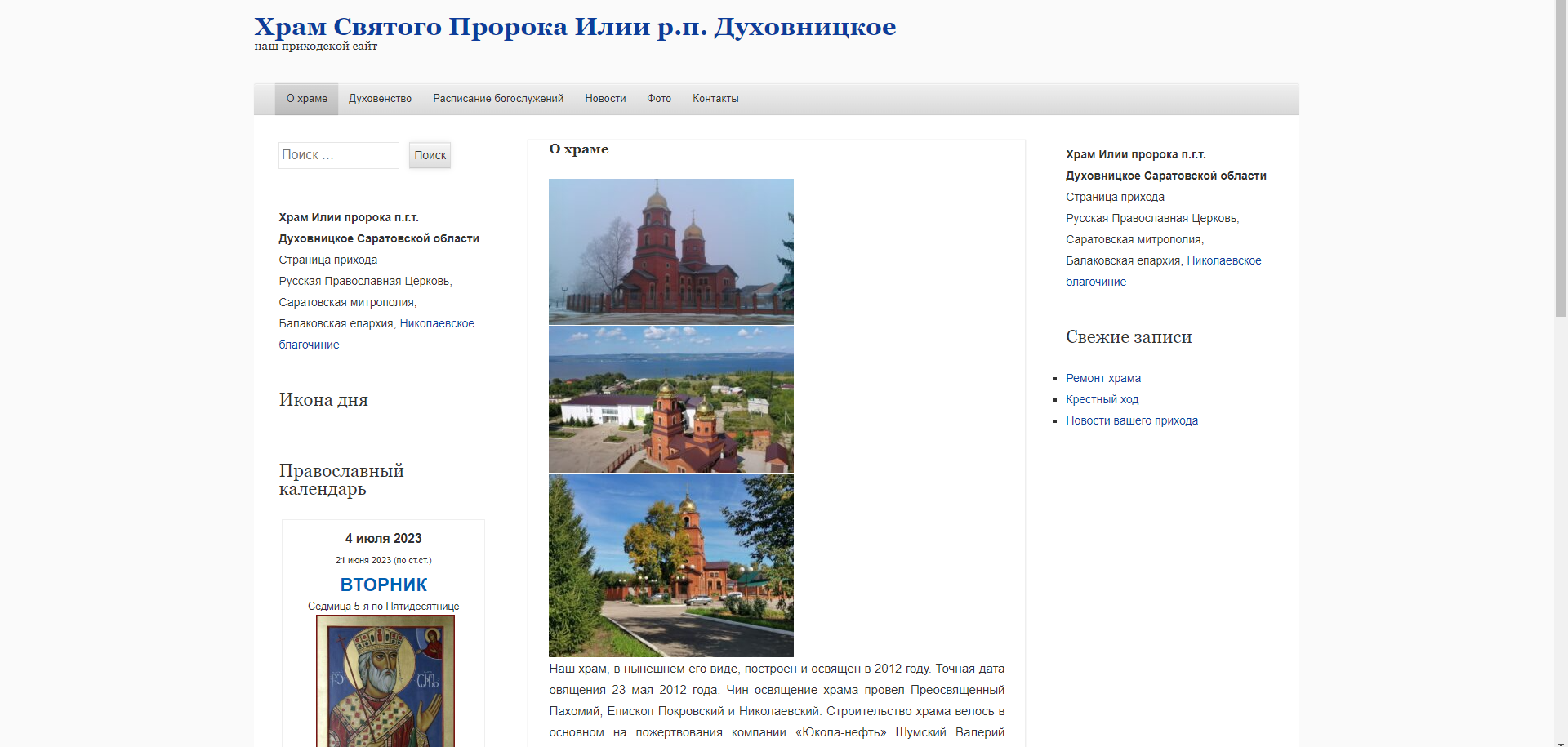
Task: Open Николаевское благочиние link in left sidebar
Action: [x=436, y=323]
